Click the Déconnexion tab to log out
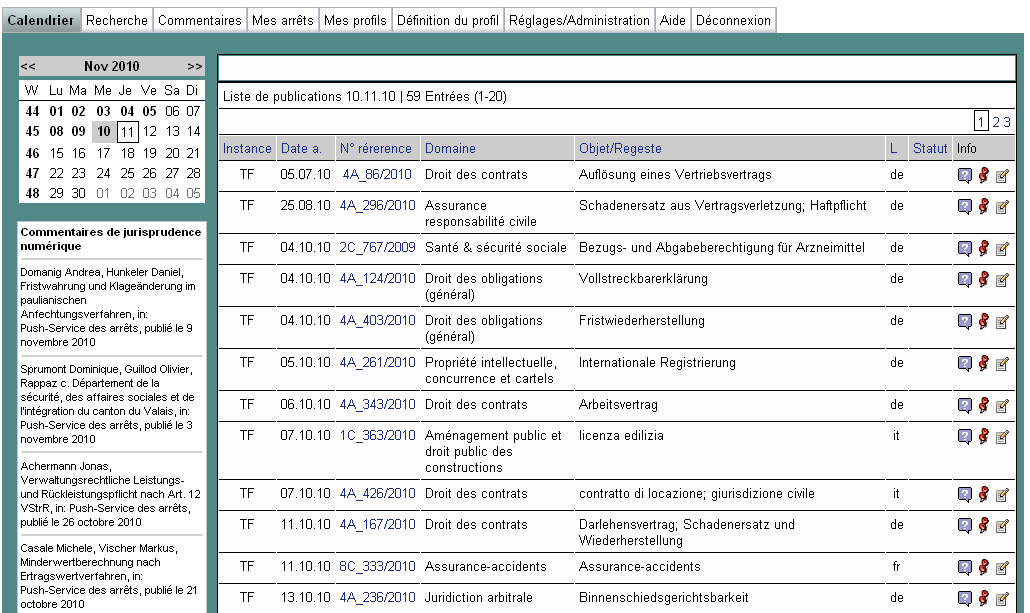This screenshot has height=613, width=1030. point(733,20)
